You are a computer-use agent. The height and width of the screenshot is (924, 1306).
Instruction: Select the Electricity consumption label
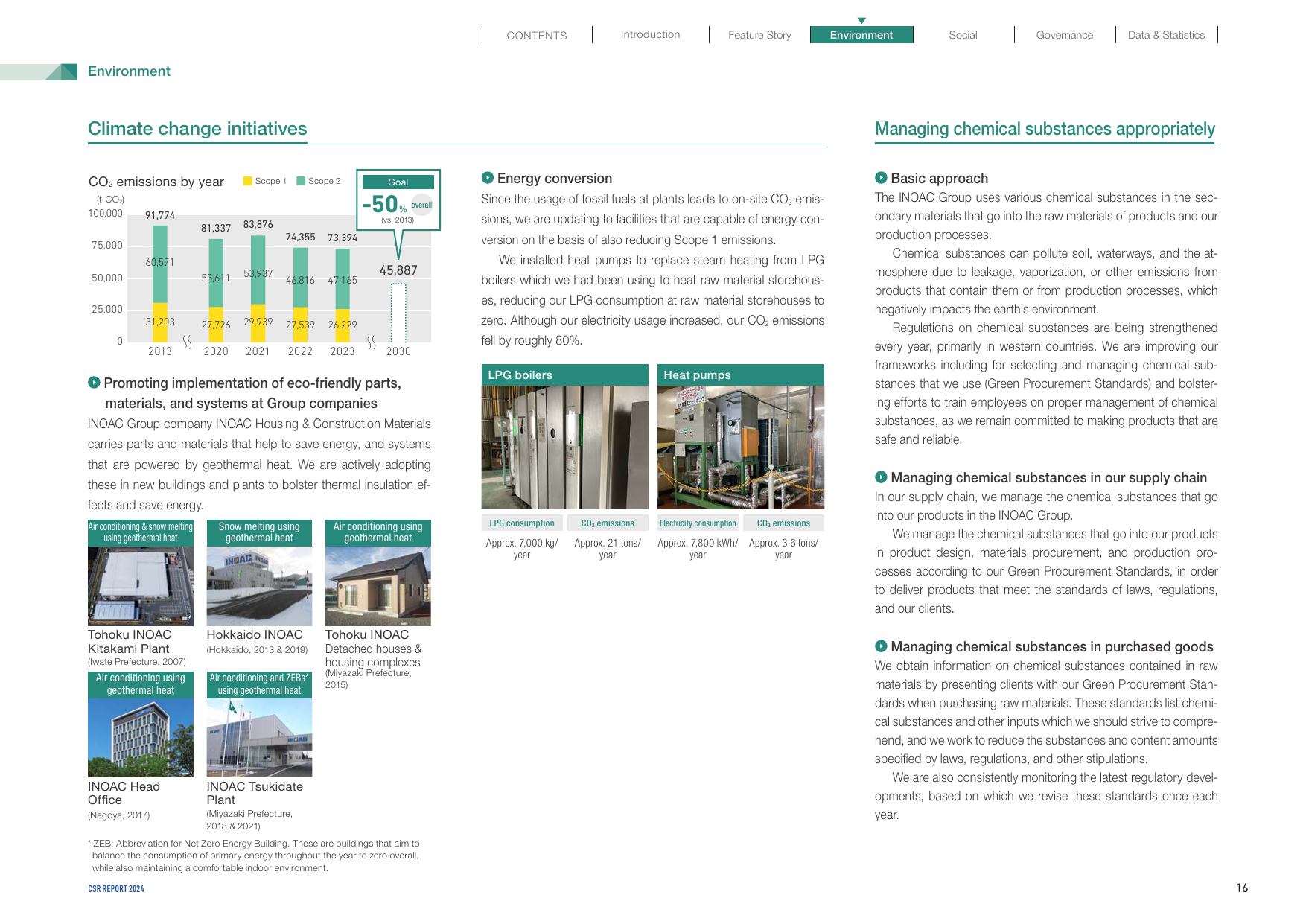coord(698,523)
